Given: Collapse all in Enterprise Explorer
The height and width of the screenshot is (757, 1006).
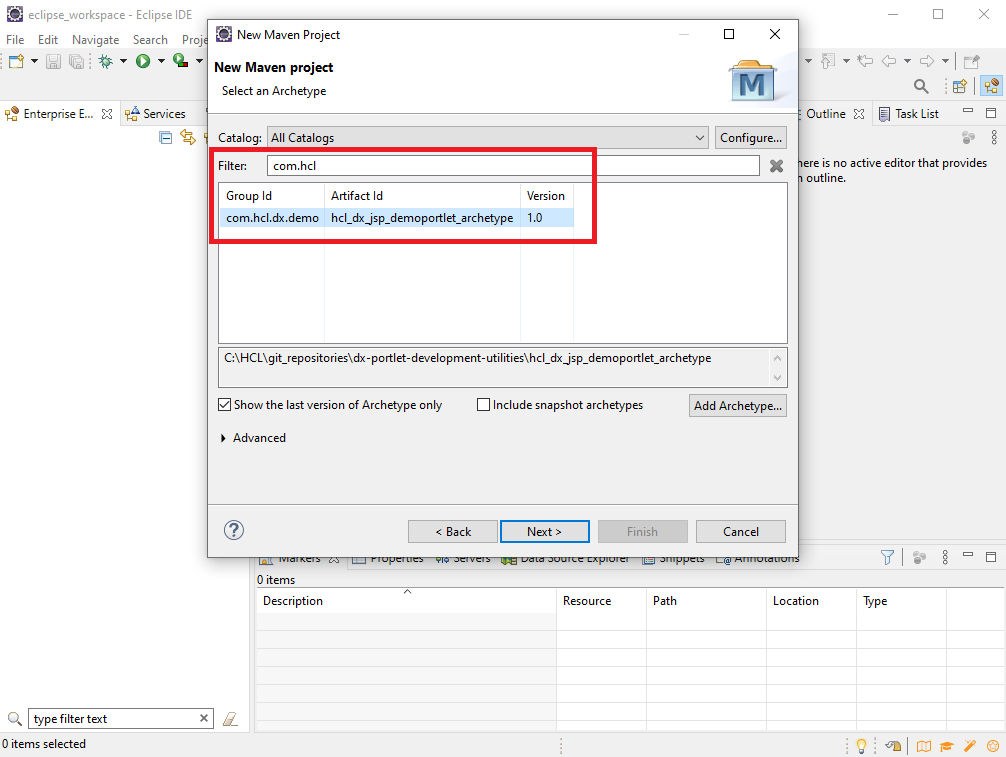Looking at the screenshot, I should point(166,137).
